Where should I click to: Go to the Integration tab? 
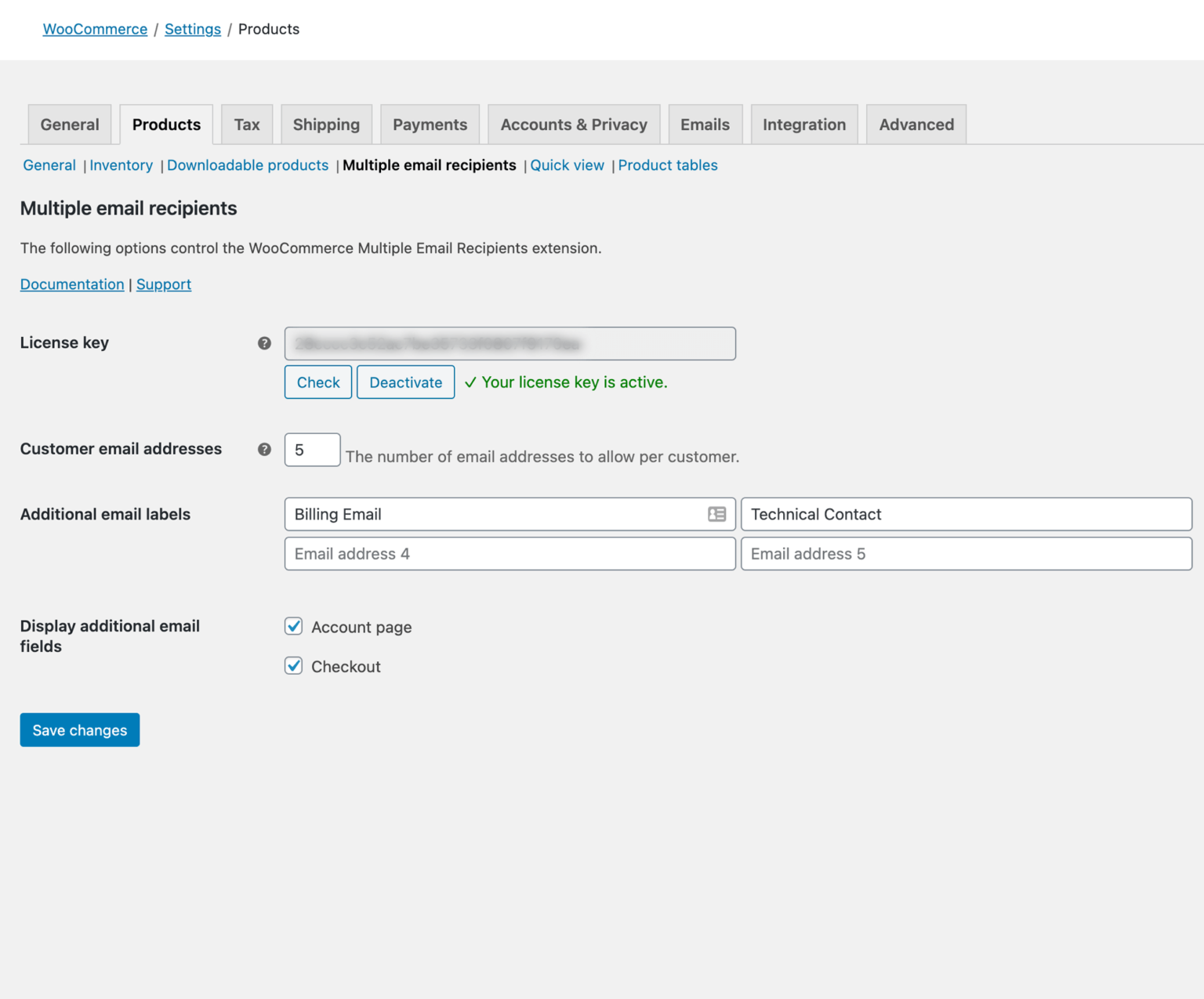[x=804, y=124]
